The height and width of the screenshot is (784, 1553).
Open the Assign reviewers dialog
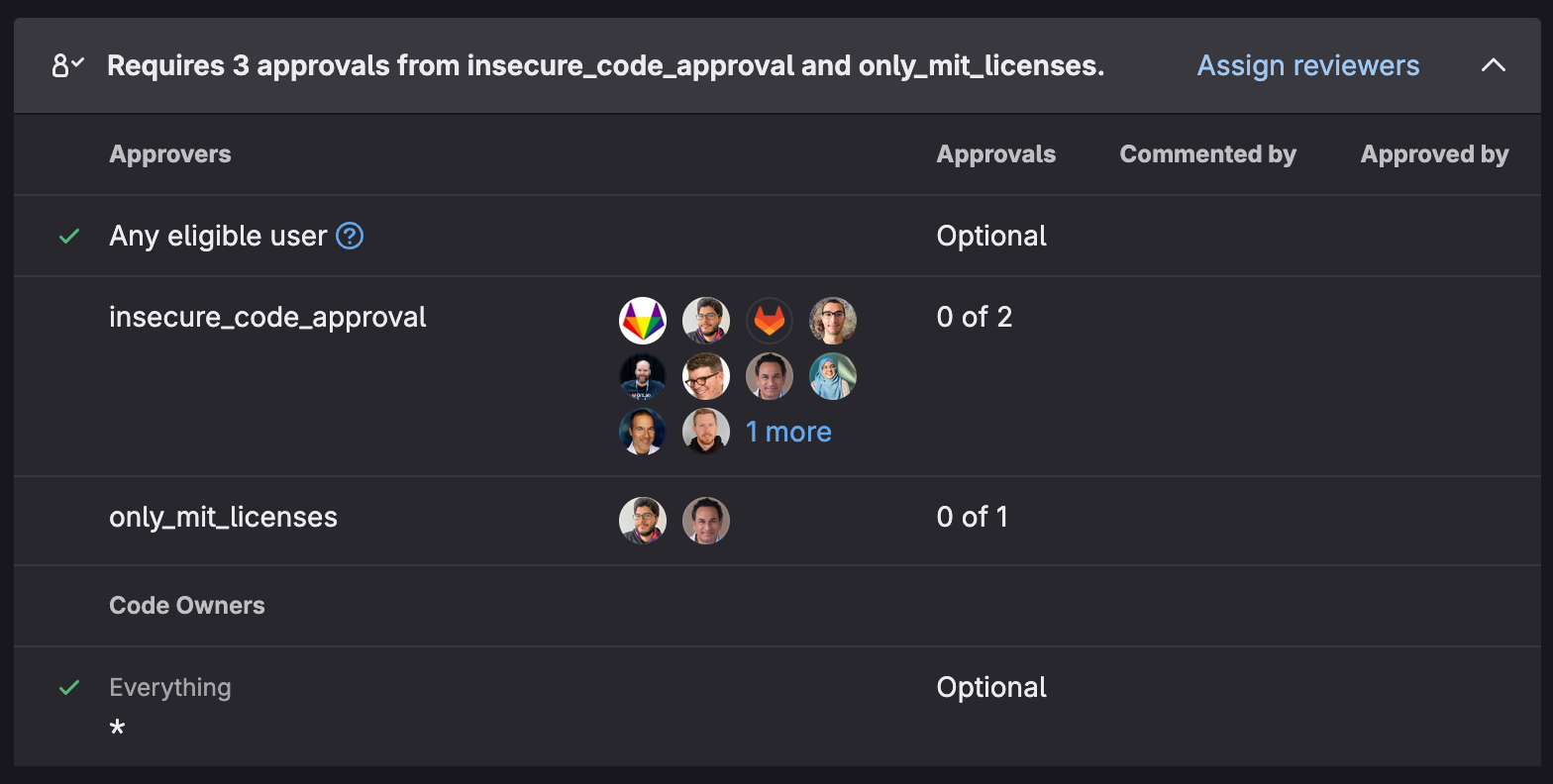(1307, 64)
